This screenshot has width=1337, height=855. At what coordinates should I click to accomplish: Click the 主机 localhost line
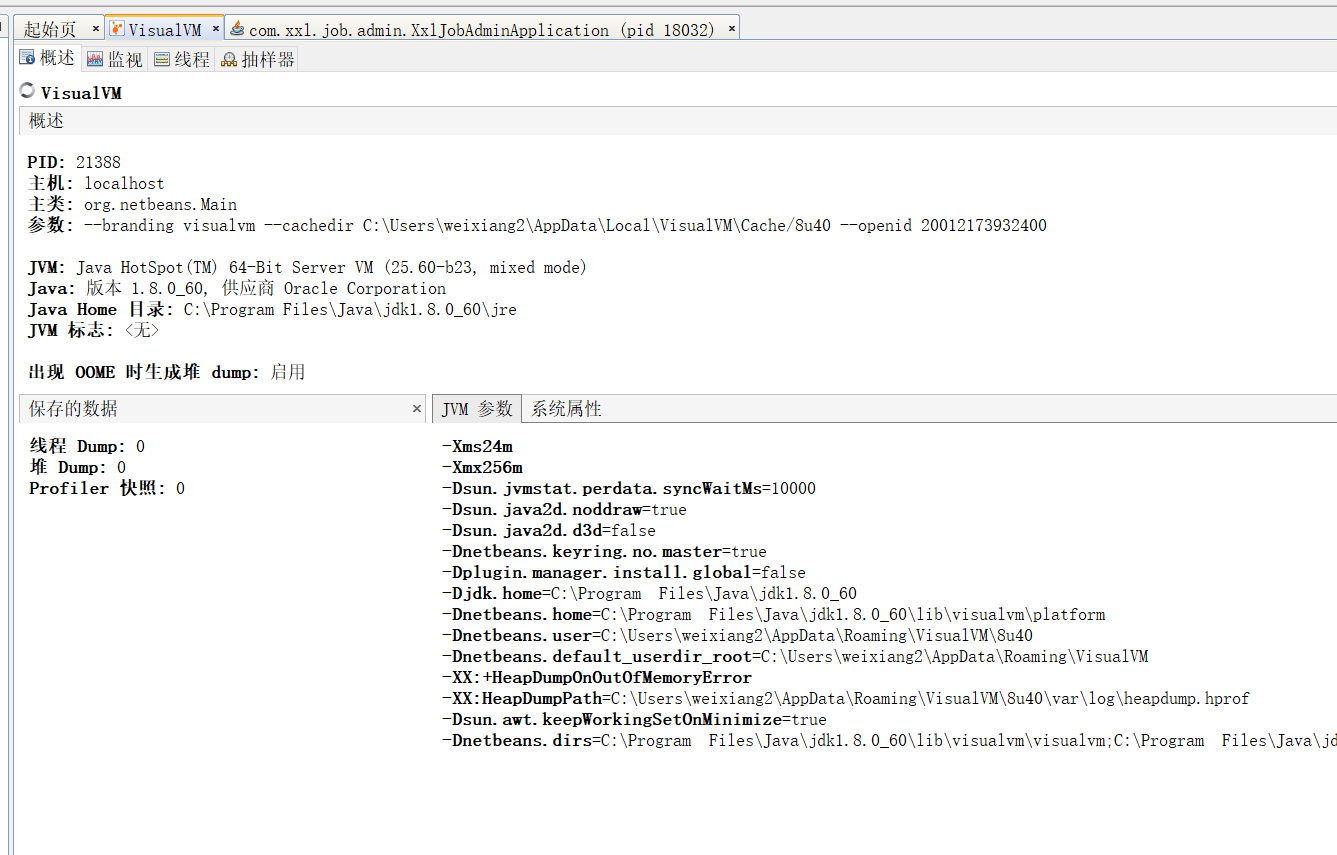click(x=96, y=183)
